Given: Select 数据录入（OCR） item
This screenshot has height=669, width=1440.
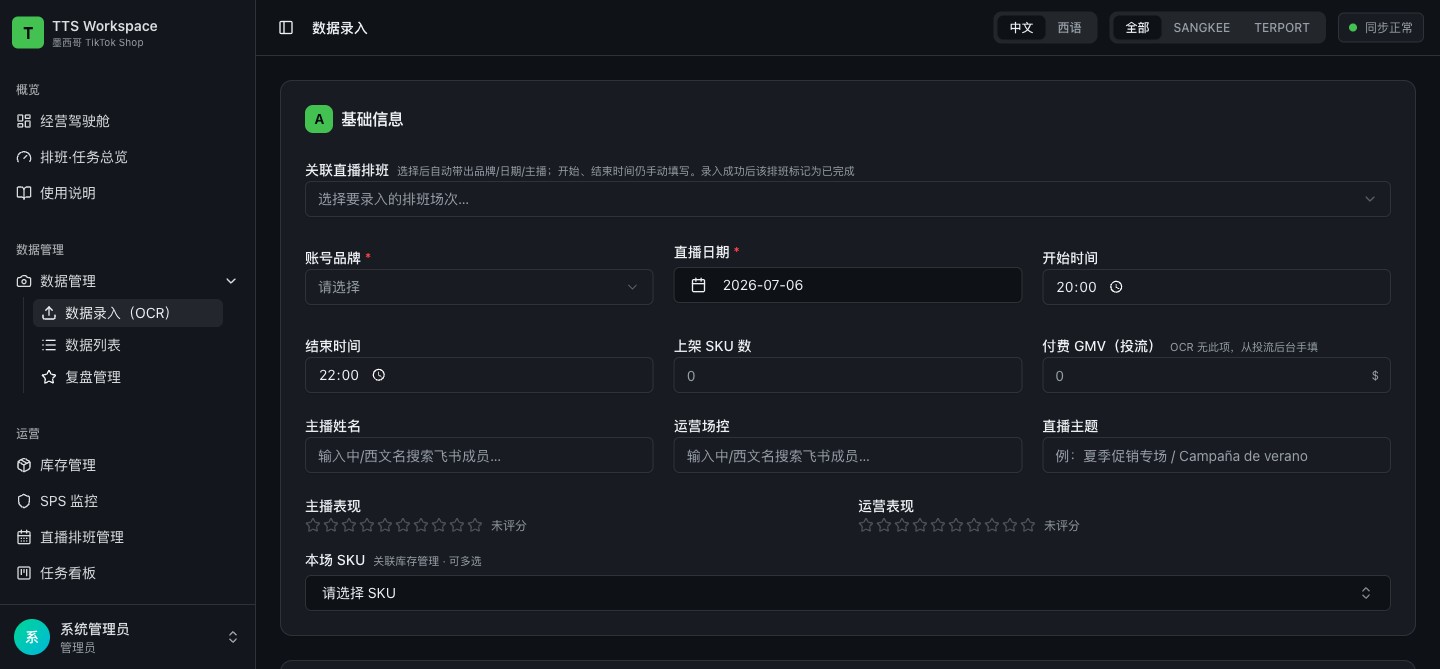Looking at the screenshot, I should [x=128, y=313].
